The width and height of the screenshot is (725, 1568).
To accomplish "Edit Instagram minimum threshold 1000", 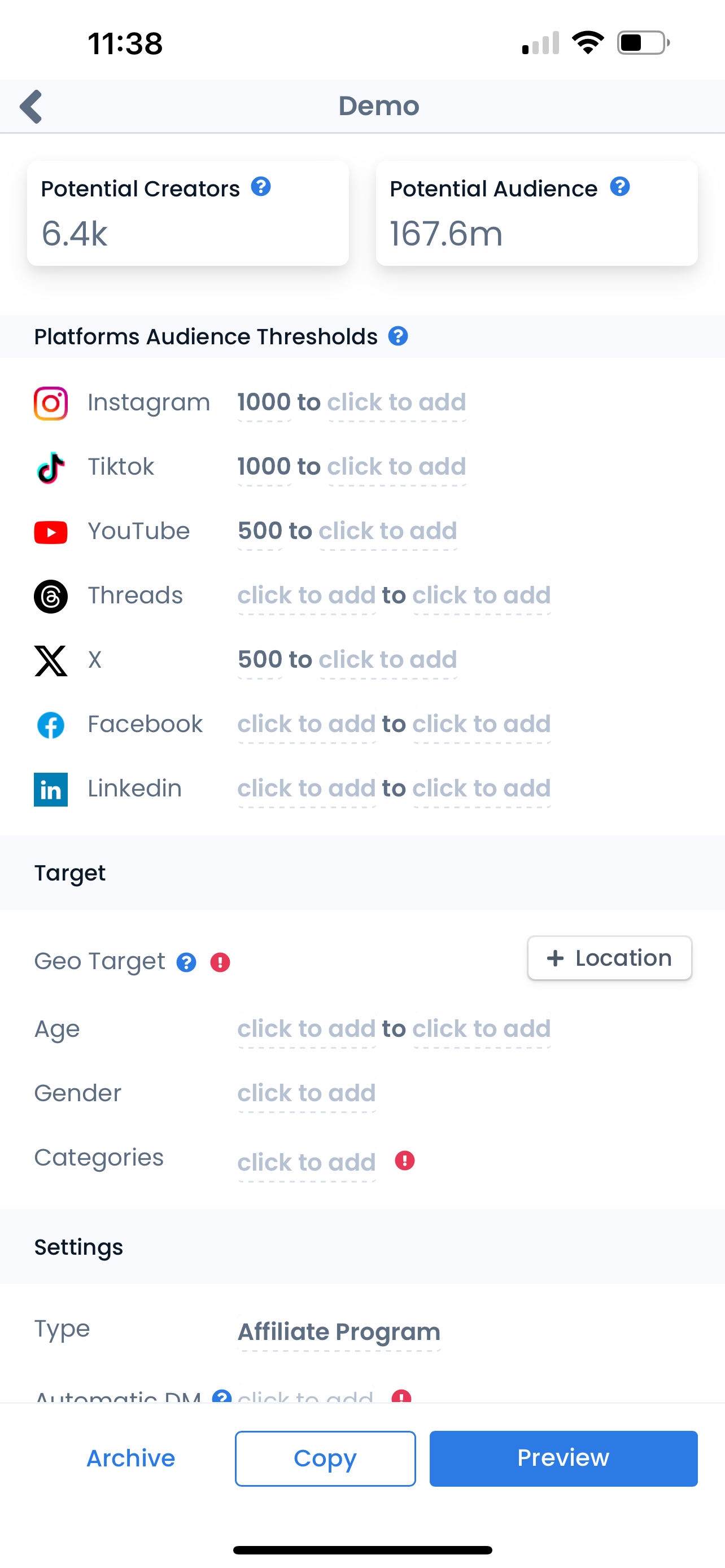I will click(x=264, y=402).
